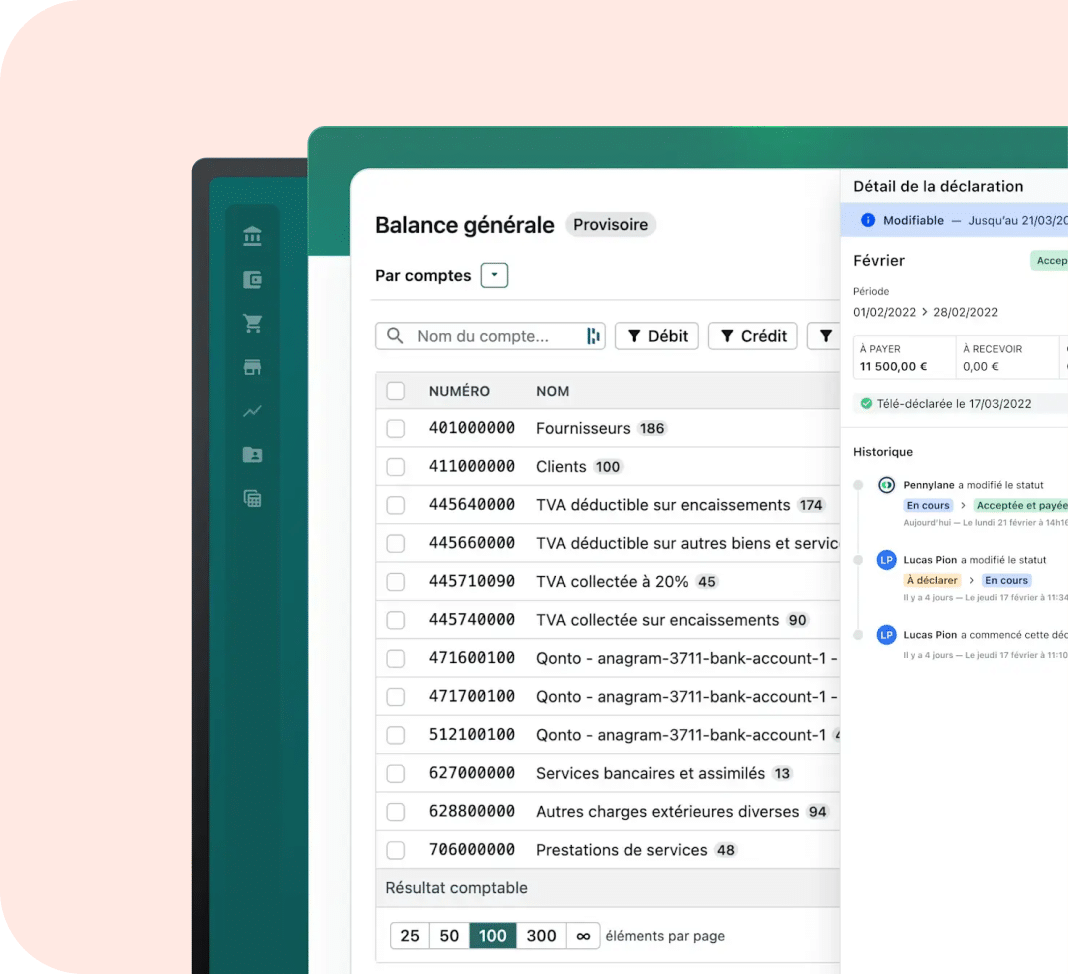Open the wallet icon in sidebar
Viewport: 1068px width, 974px height.
(252, 279)
